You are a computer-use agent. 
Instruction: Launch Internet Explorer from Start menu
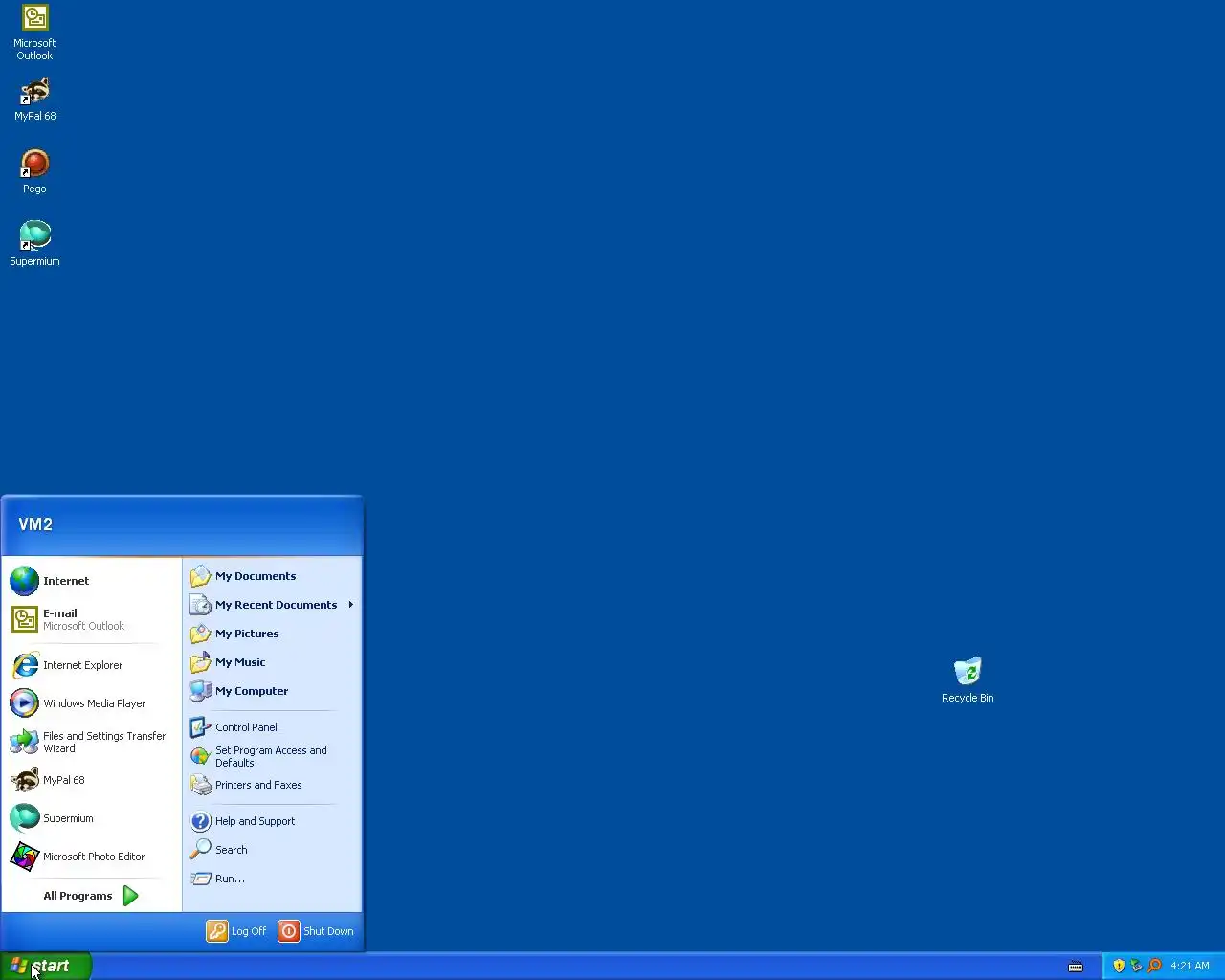pyautogui.click(x=92, y=665)
